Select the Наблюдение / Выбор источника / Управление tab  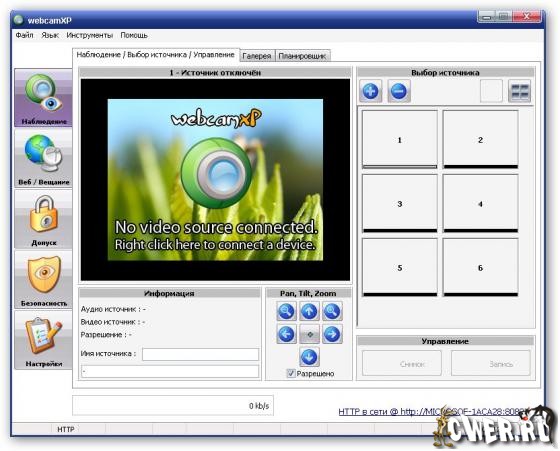coord(155,55)
